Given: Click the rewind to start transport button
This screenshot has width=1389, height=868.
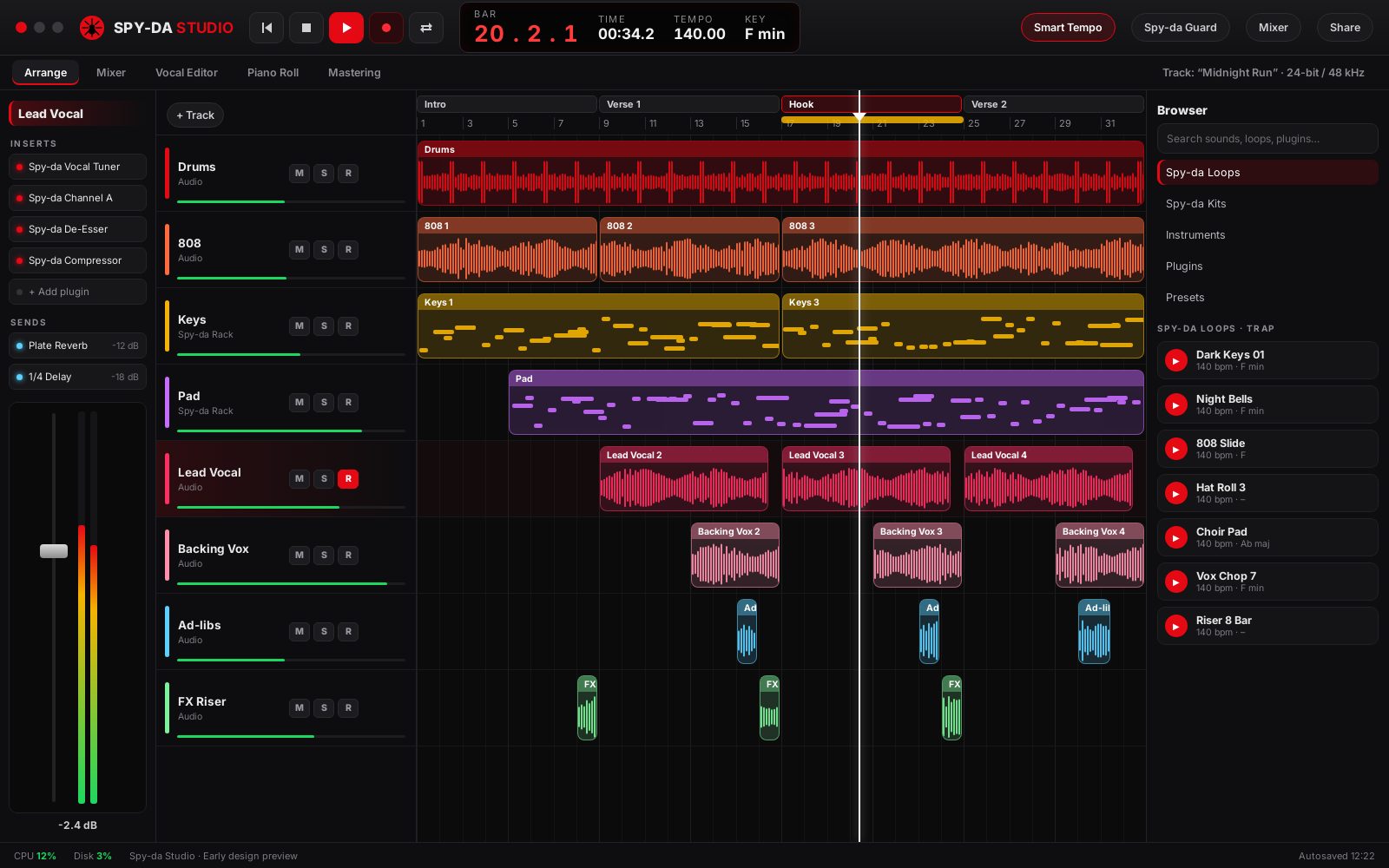Looking at the screenshot, I should coord(267,28).
